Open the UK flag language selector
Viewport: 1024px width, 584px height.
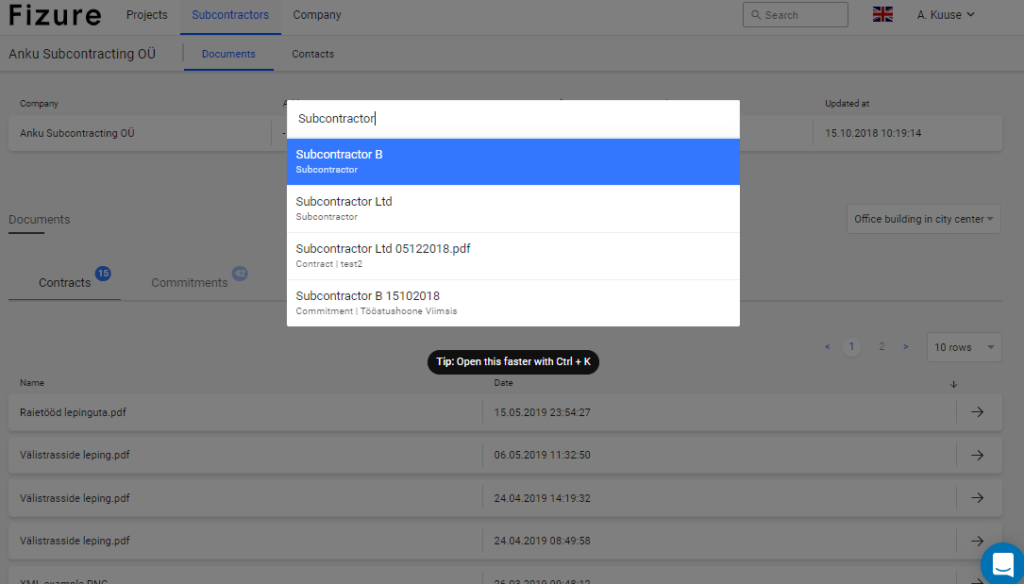(882, 14)
